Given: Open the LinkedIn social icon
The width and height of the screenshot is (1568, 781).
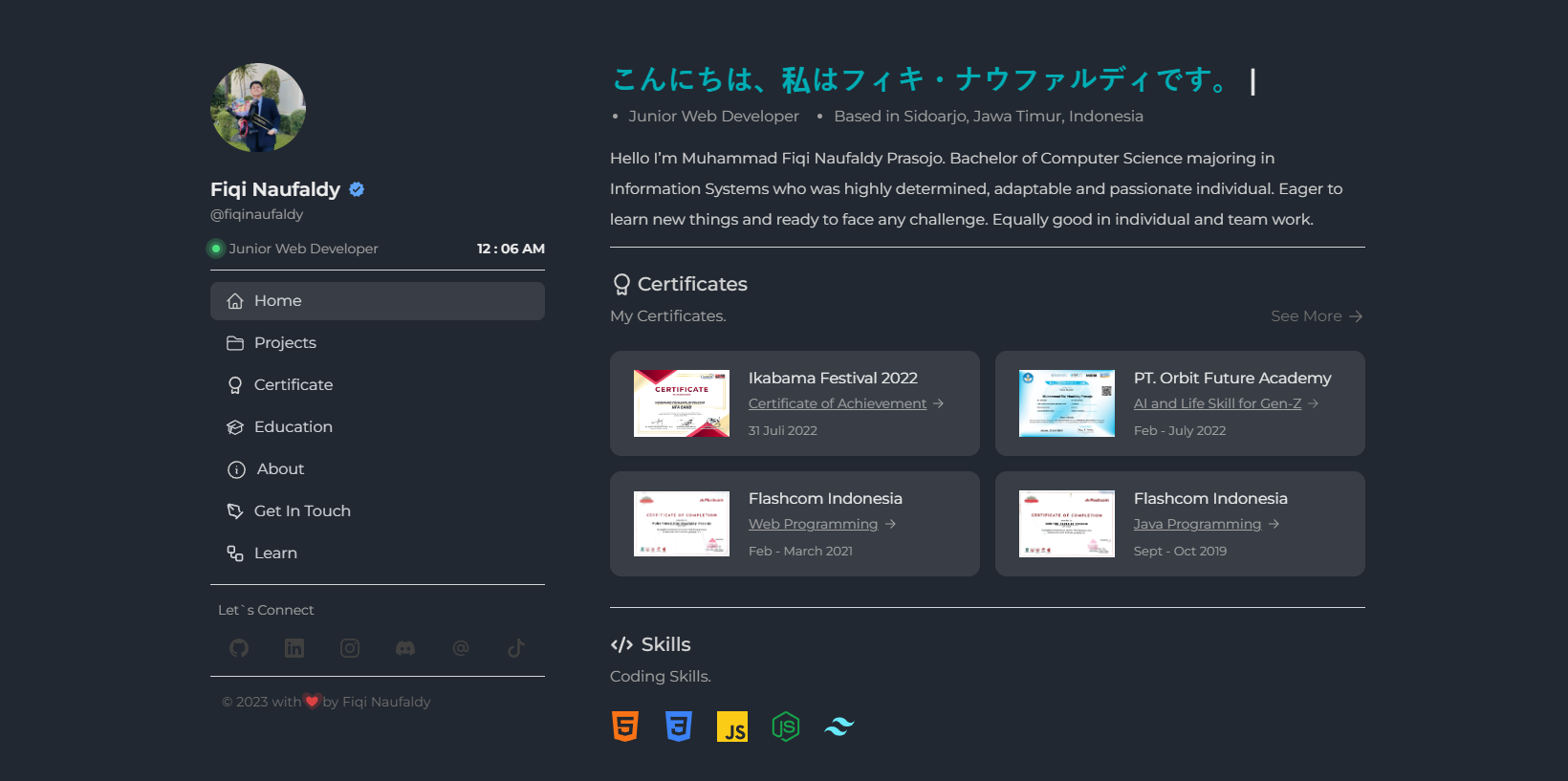Looking at the screenshot, I should click(x=294, y=648).
